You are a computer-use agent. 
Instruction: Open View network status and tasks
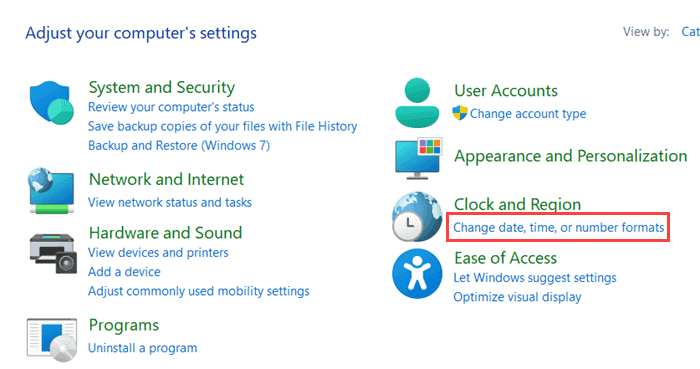click(x=170, y=203)
